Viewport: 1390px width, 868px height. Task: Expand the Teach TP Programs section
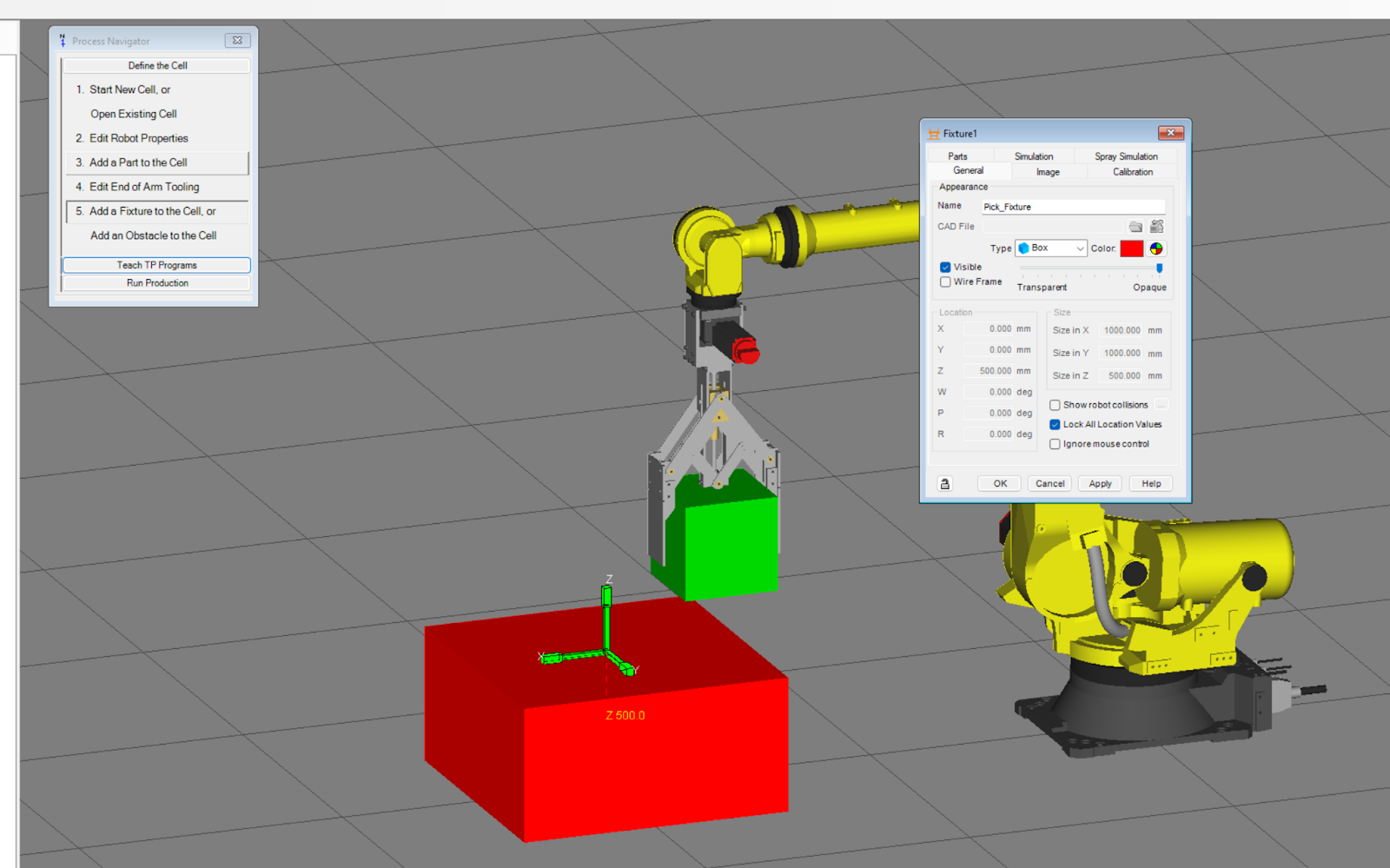157,265
